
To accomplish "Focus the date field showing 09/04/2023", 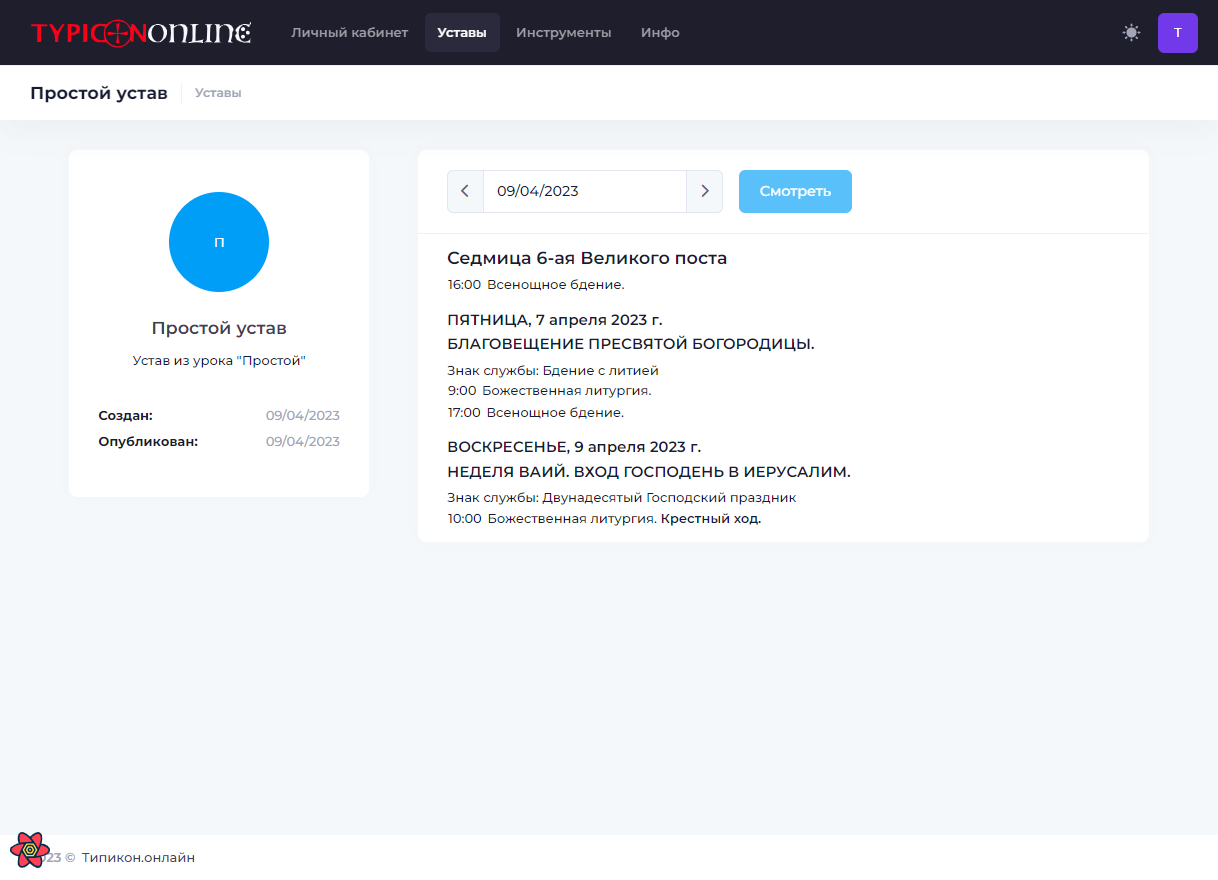I will [585, 191].
